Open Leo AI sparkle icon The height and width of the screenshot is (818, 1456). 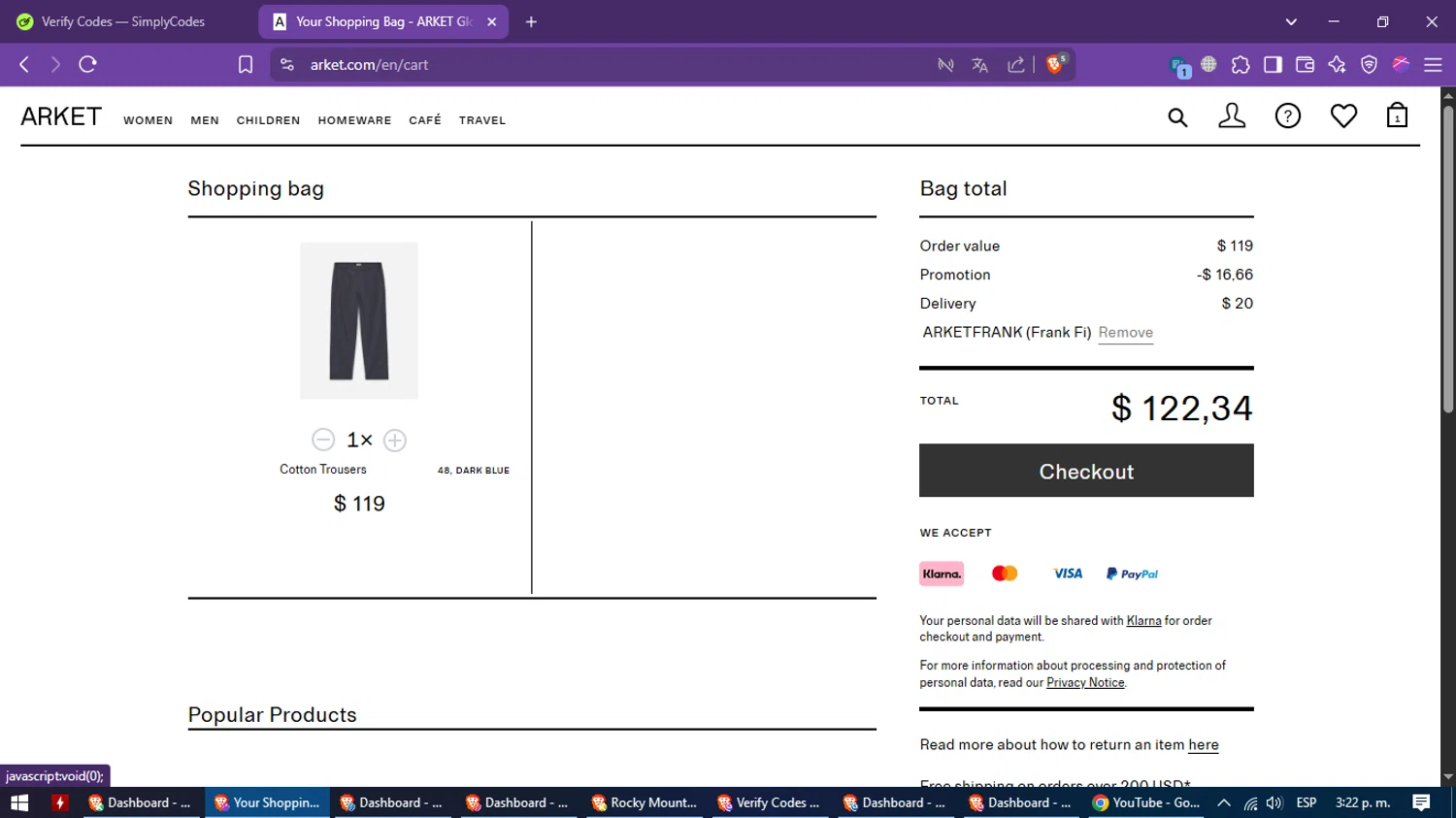pyautogui.click(x=1337, y=65)
